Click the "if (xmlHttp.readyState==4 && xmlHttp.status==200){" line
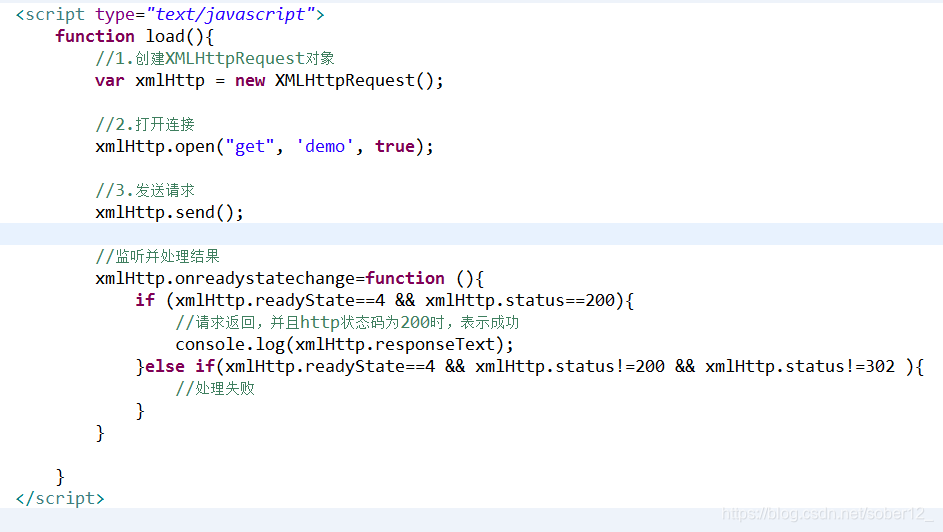The height and width of the screenshot is (532, 943). click(385, 301)
